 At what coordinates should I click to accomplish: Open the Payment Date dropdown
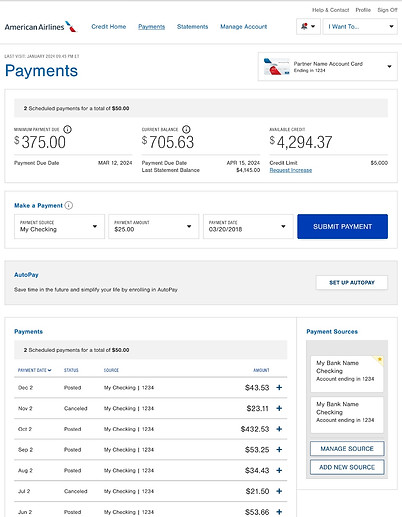point(248,226)
